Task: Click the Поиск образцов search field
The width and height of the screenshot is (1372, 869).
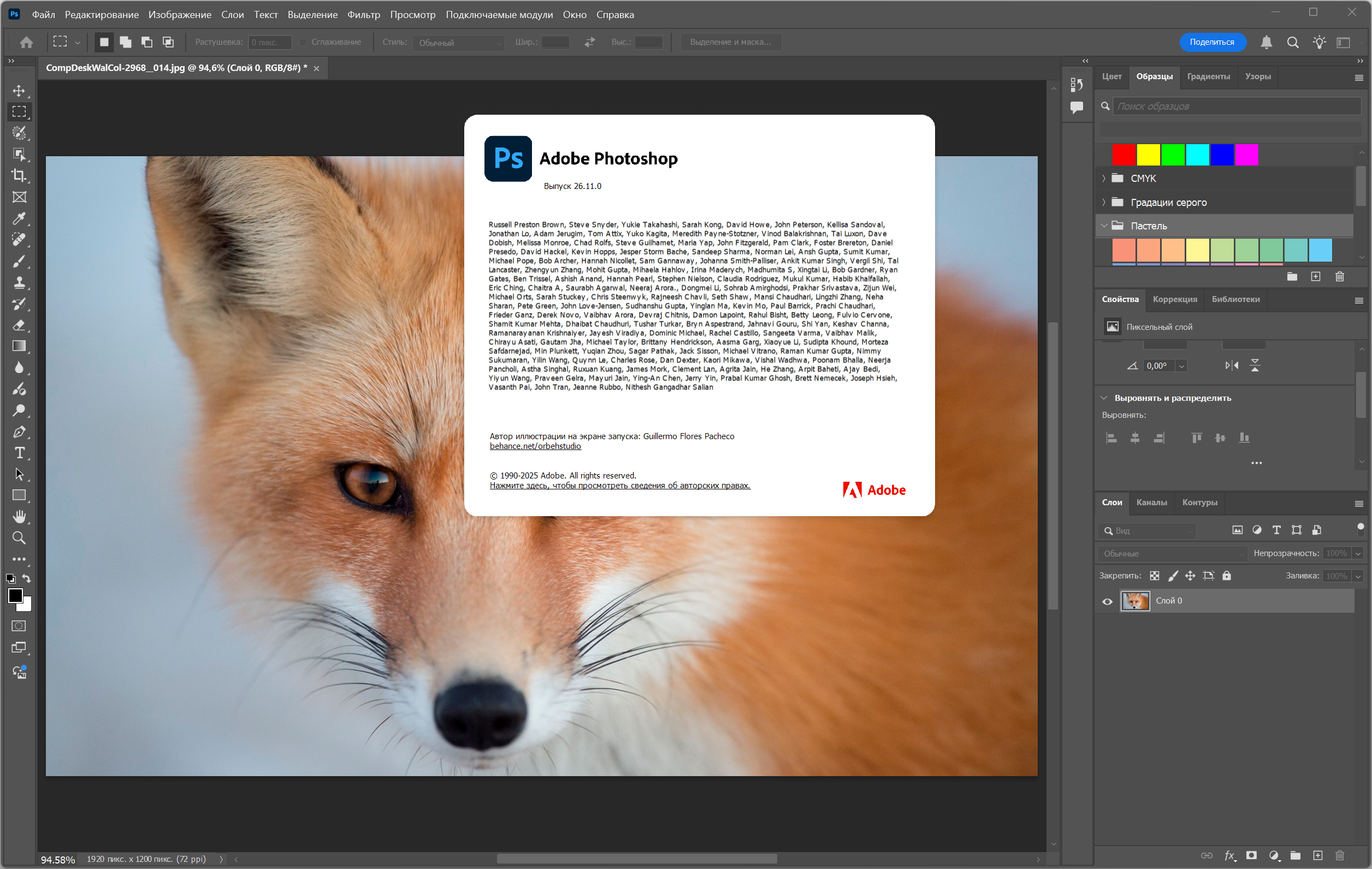Action: pyautogui.click(x=1237, y=107)
